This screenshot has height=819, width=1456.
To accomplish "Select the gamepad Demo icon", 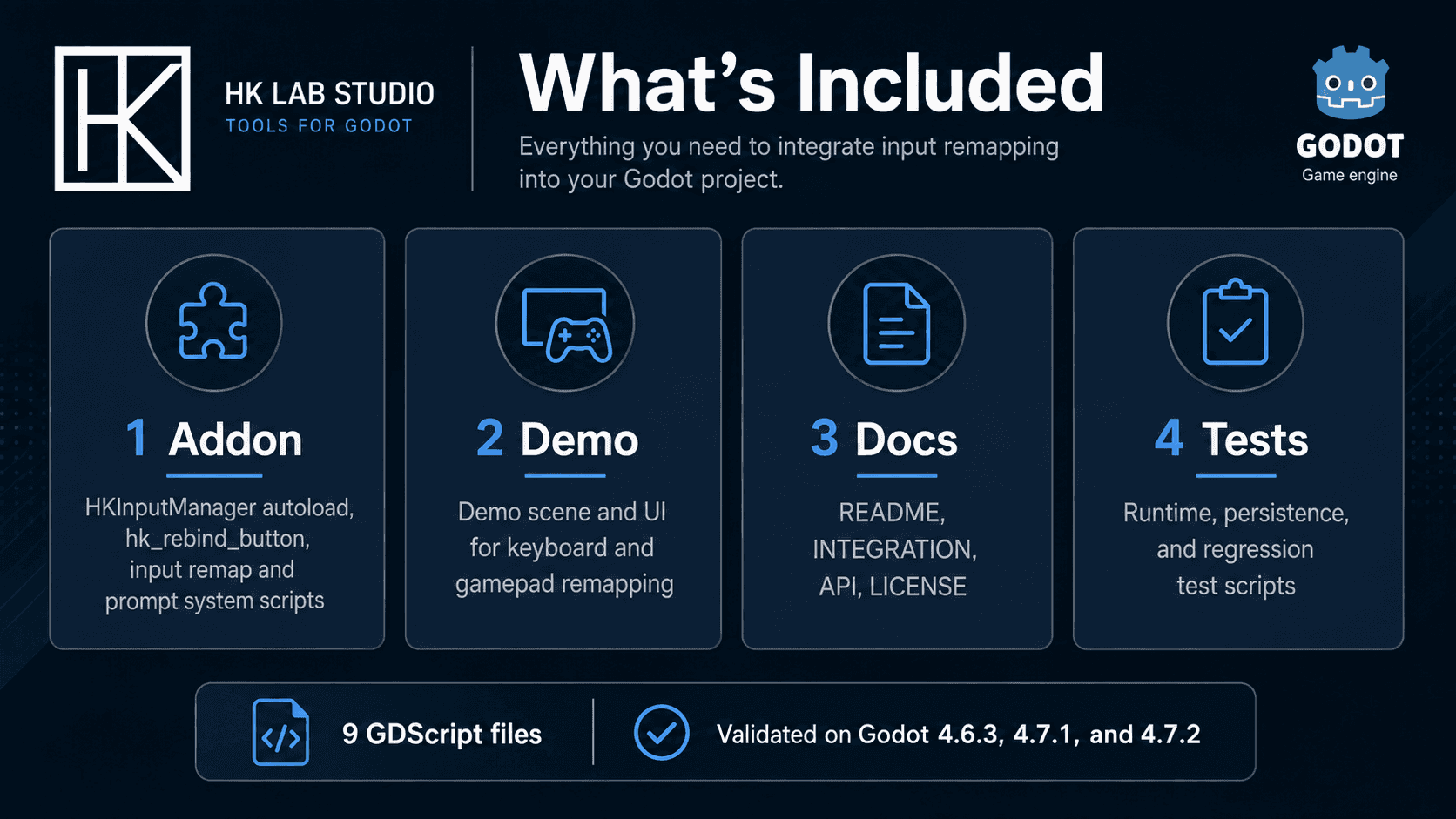I will (x=566, y=325).
